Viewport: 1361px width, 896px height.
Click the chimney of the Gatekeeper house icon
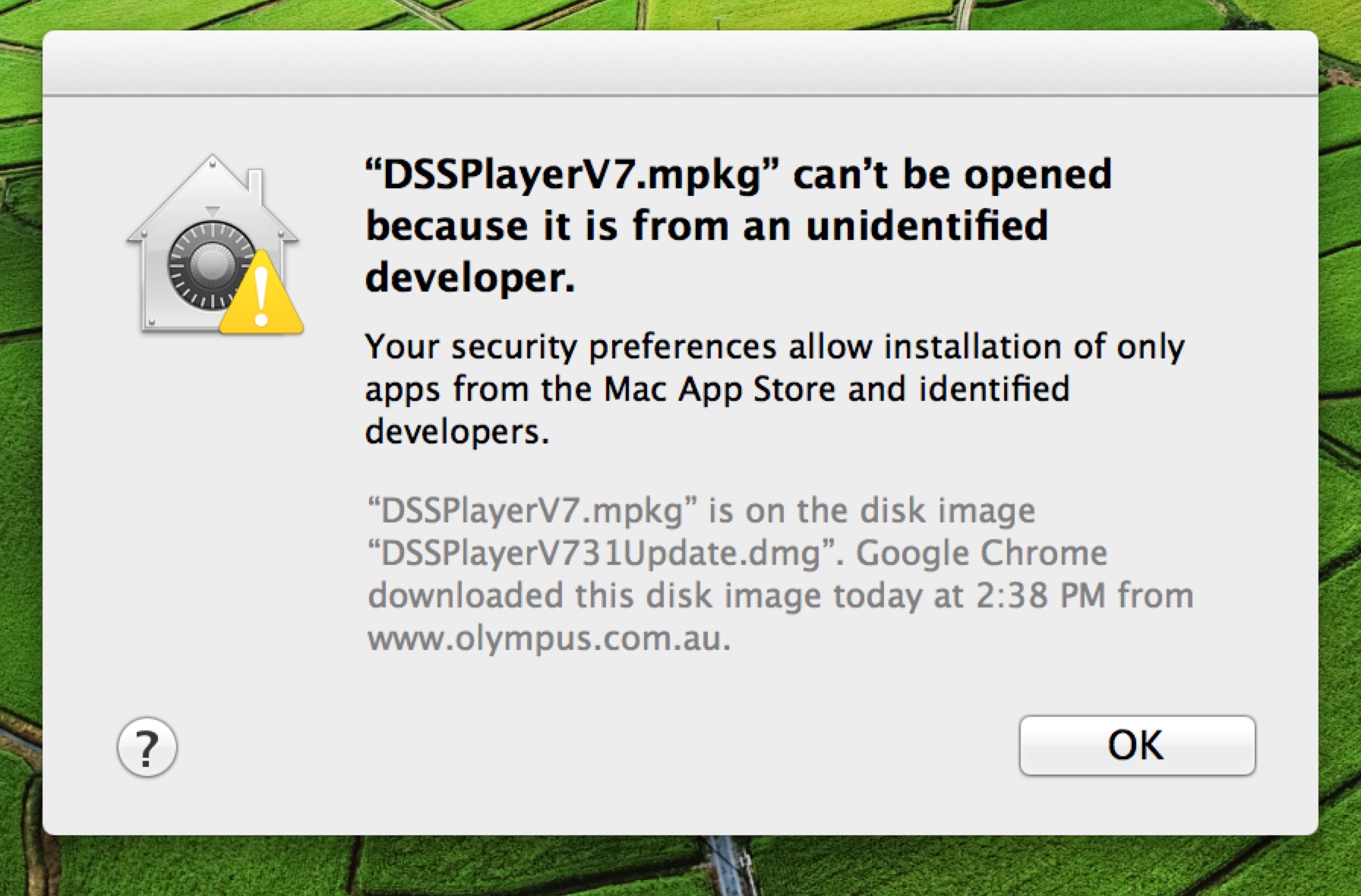(x=256, y=185)
